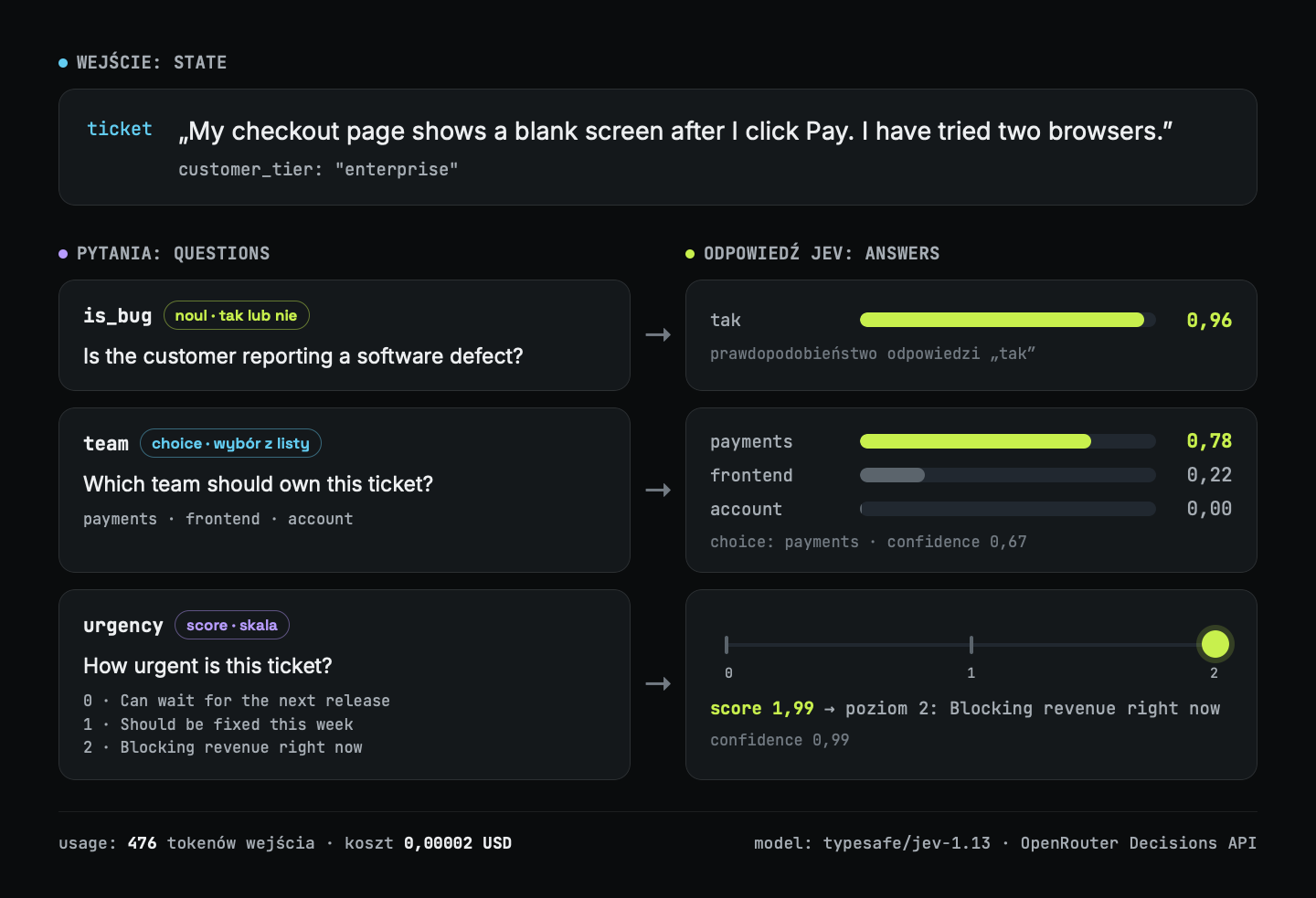Click 'Which team should own this ticket?'
Viewport: 1316px width, 898px height.
258,484
